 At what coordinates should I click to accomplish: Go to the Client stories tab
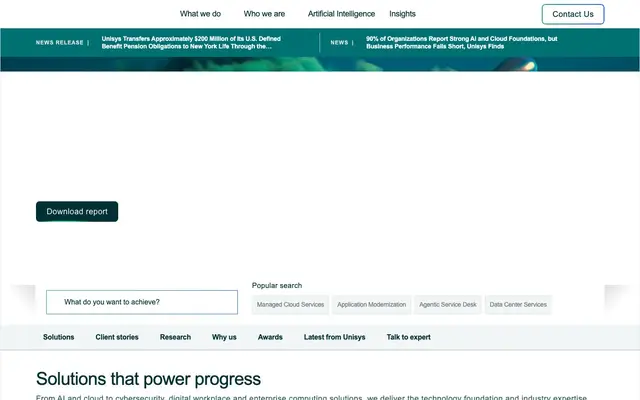[117, 337]
